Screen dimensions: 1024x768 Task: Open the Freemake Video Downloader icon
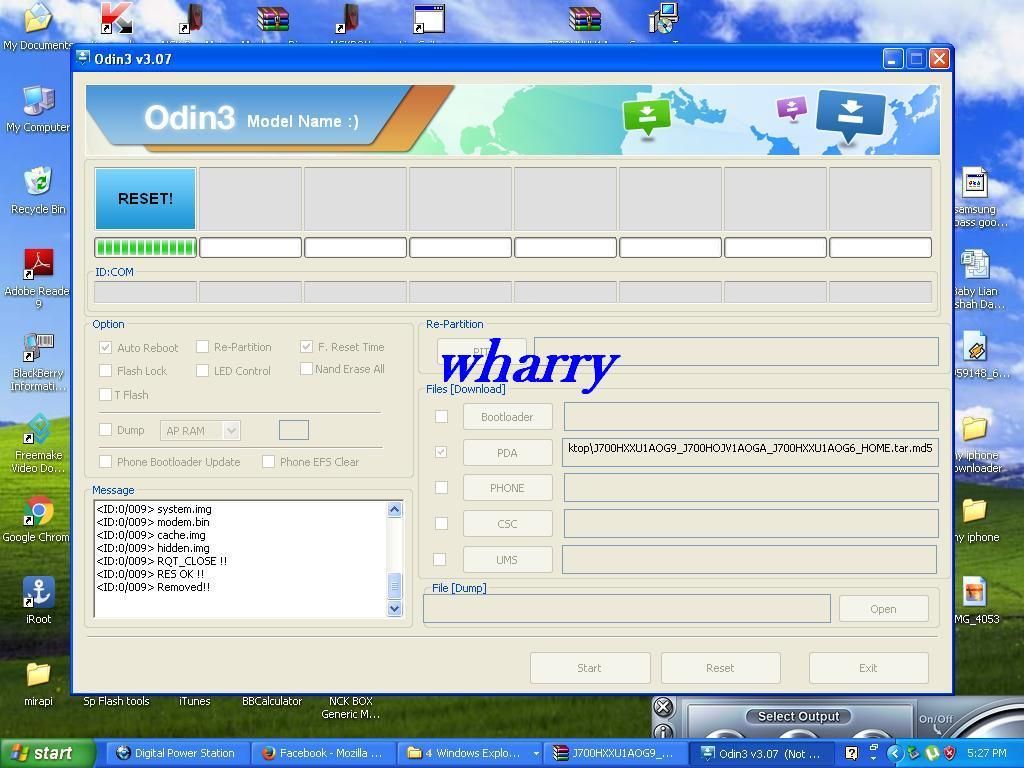click(x=38, y=431)
